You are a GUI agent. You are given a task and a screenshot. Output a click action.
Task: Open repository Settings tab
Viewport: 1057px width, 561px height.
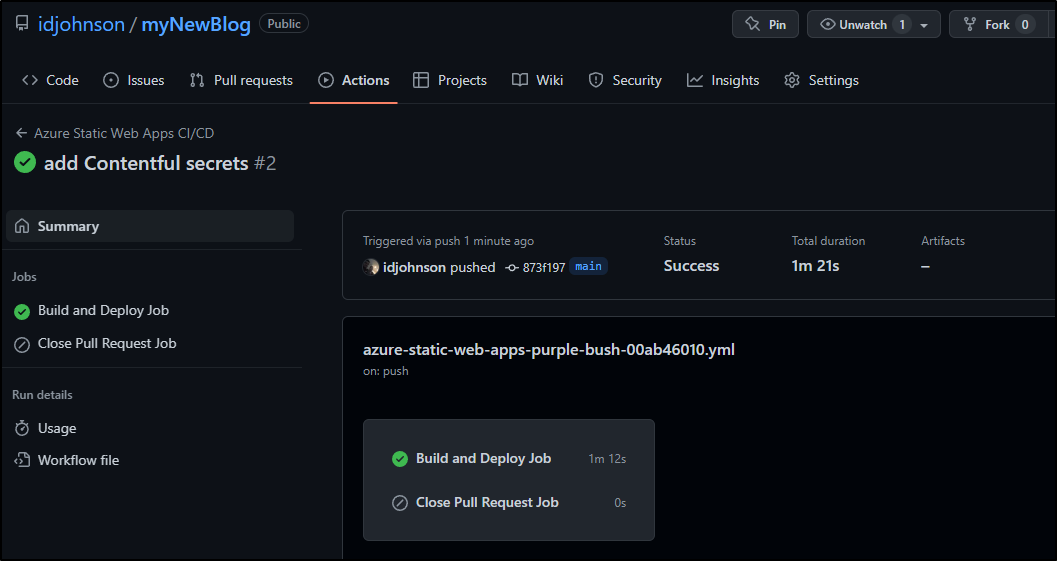(821, 80)
